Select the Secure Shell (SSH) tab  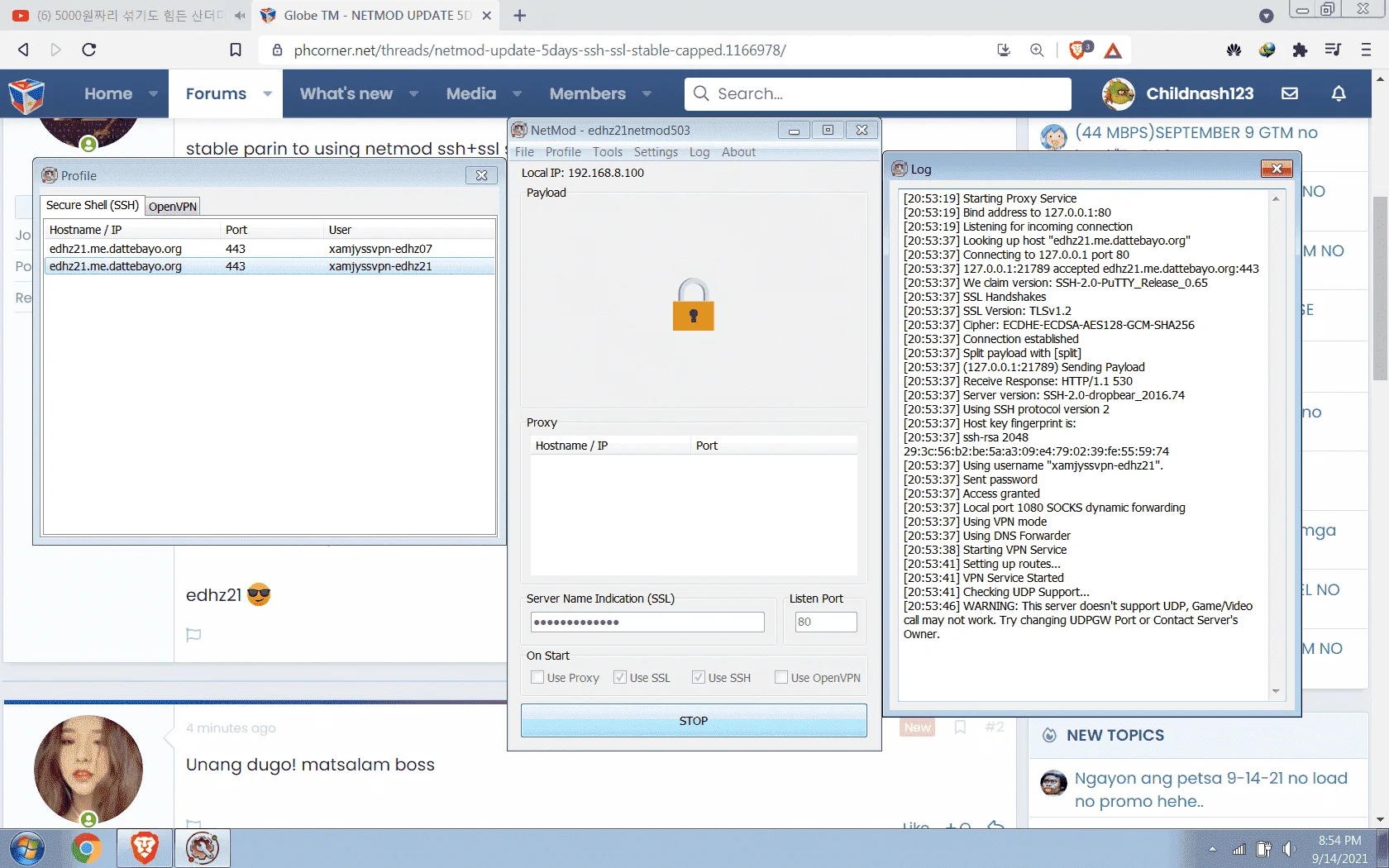click(93, 205)
